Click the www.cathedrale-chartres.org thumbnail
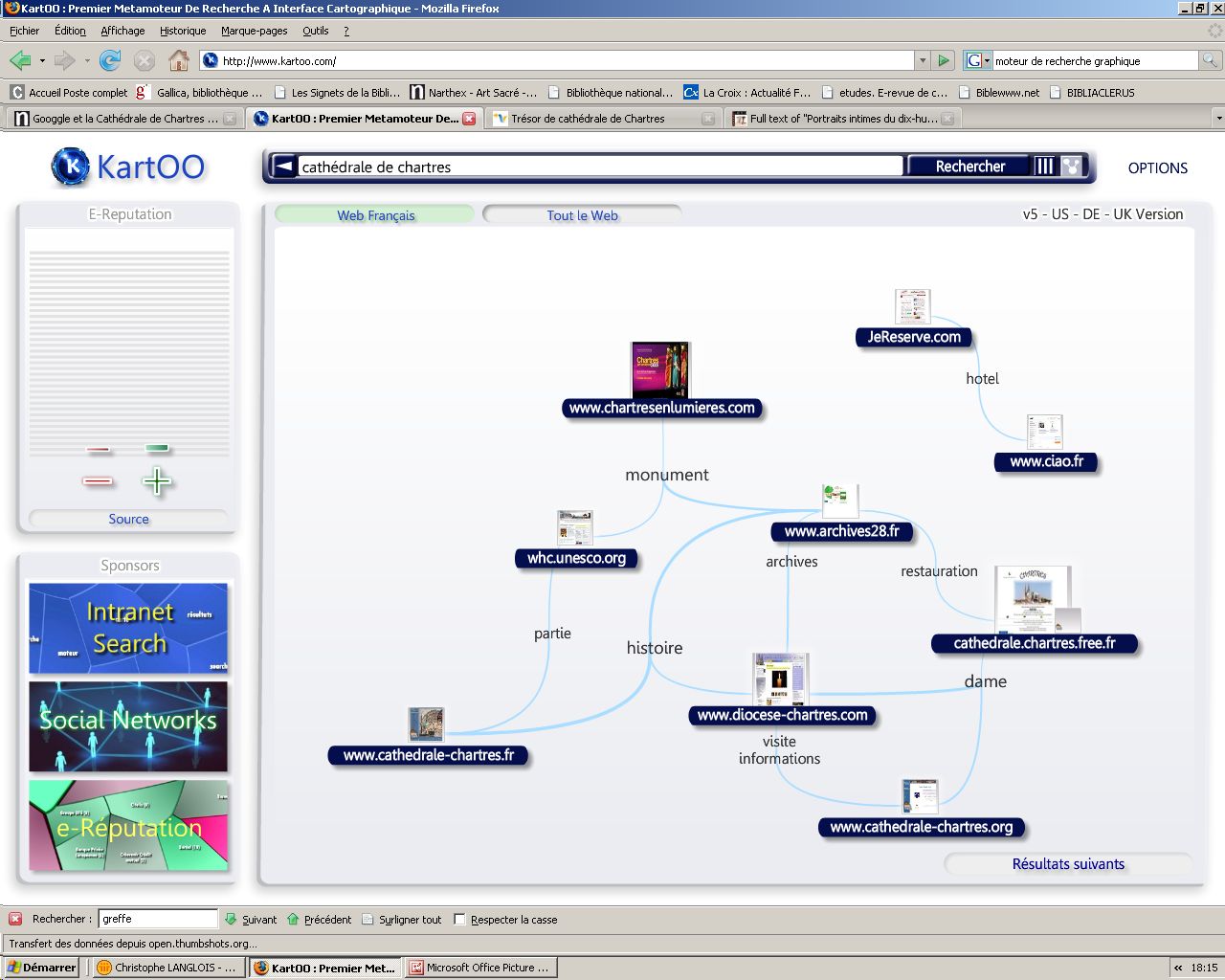 [x=920, y=795]
